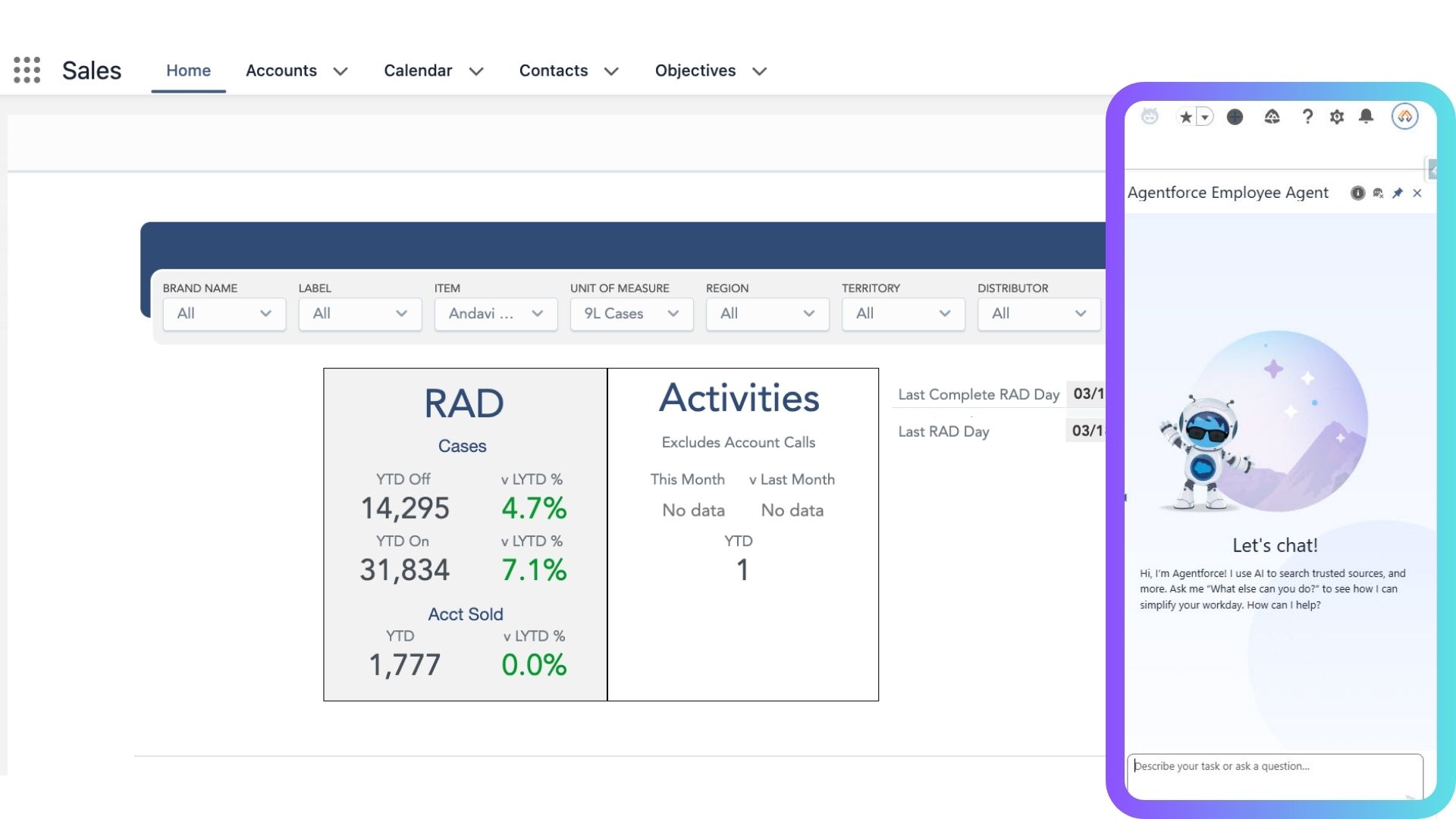
Task: Pin the Agentforce panel
Action: pos(1398,193)
